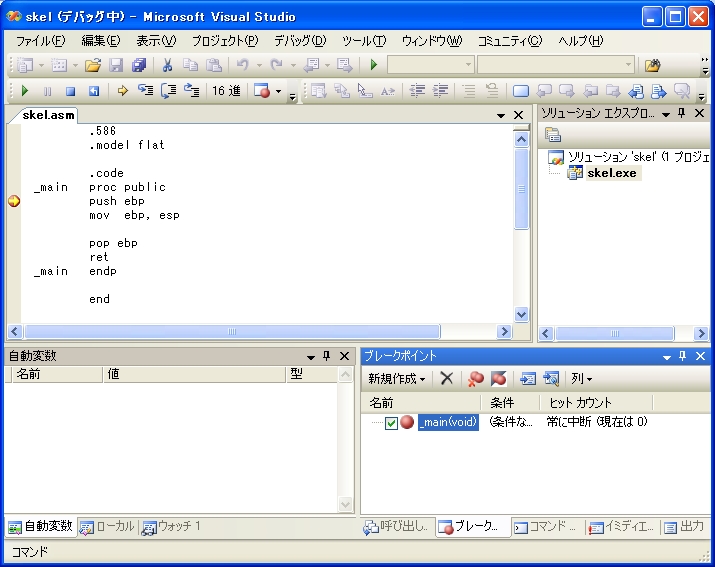Pause debugging with Break All button
The height and width of the screenshot is (567, 715).
click(x=47, y=91)
